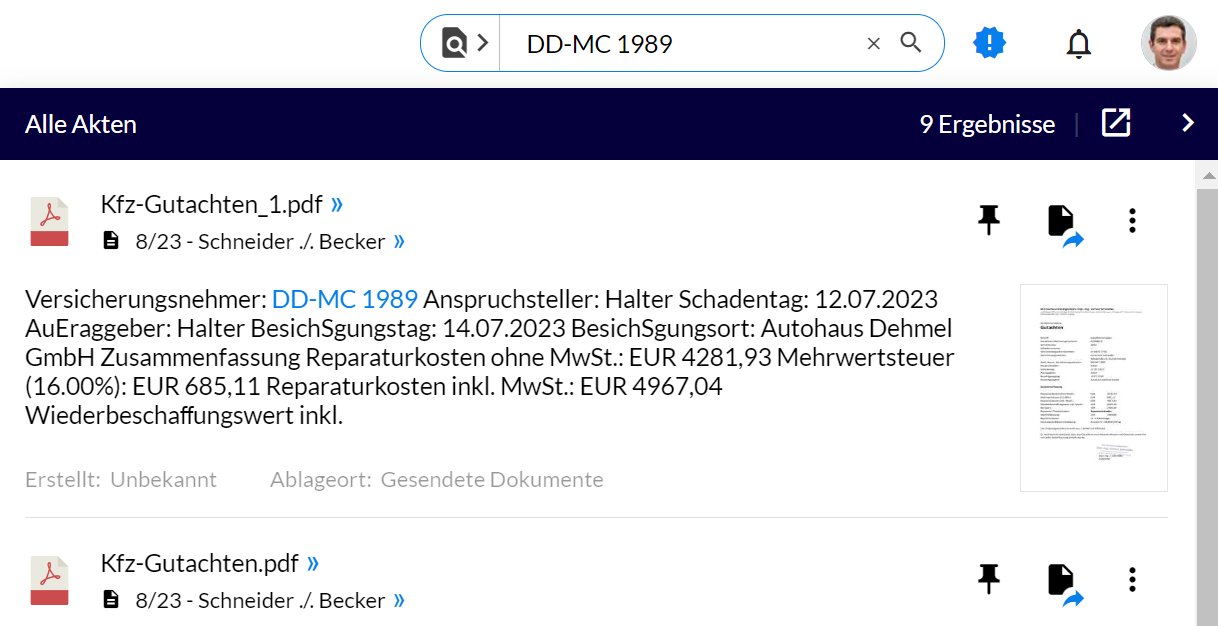The image size is (1218, 626).
Task: Open results in new window icon
Action: (x=1116, y=123)
